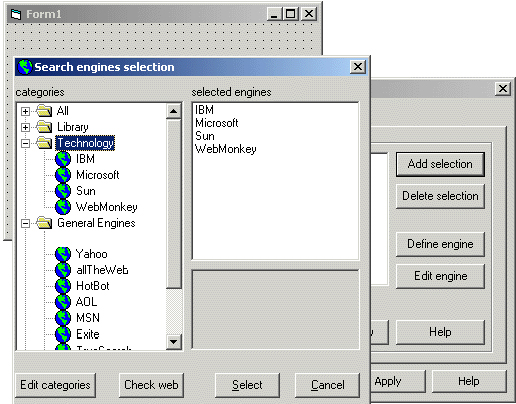Select the All tree label
This screenshot has height=404, width=516.
click(63, 111)
